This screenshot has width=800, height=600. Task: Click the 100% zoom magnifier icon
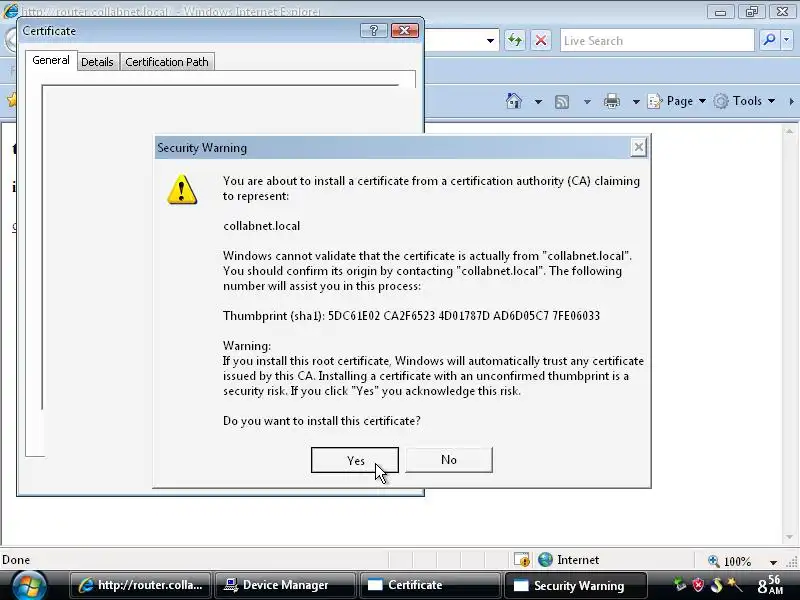coord(714,561)
